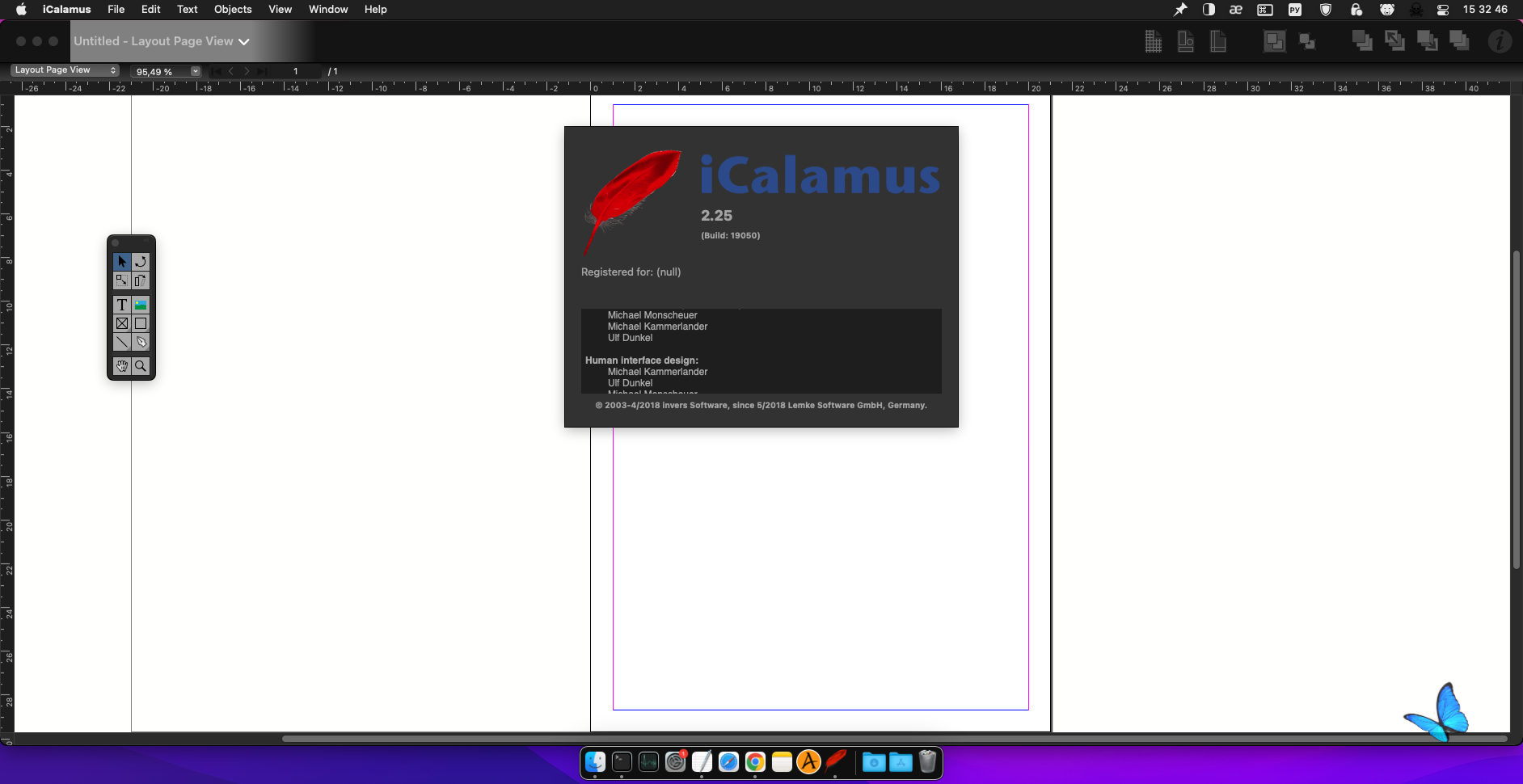Open the Apple menu
This screenshot has width=1523, height=784.
[x=21, y=10]
